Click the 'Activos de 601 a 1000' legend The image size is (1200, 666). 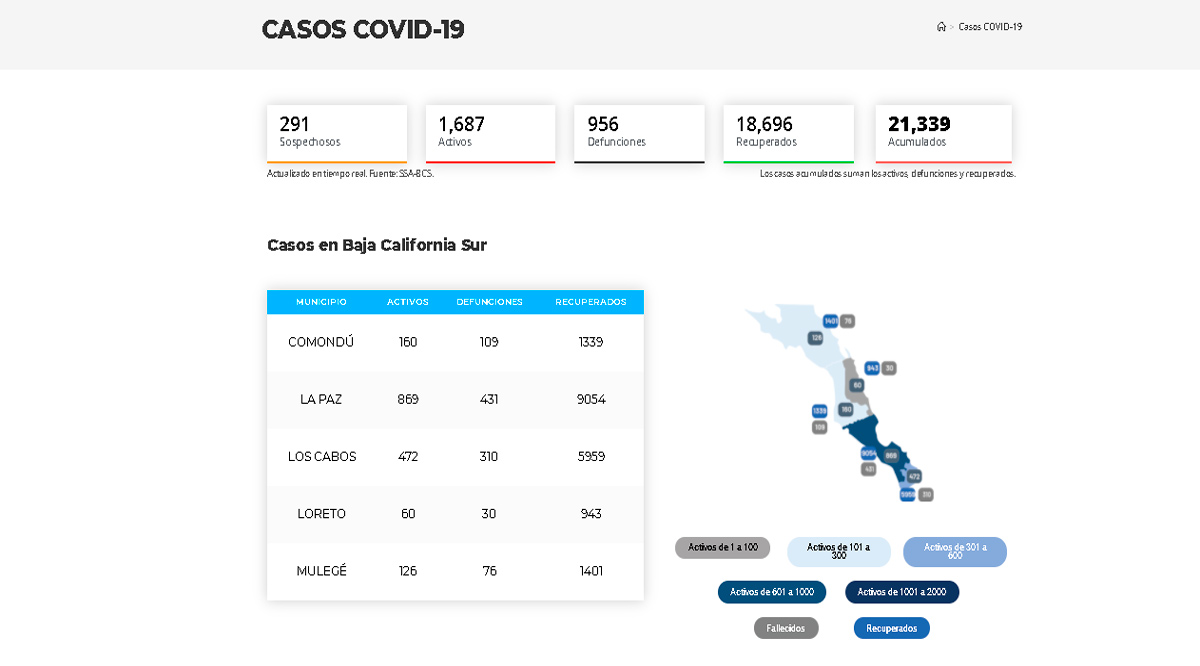click(x=771, y=592)
